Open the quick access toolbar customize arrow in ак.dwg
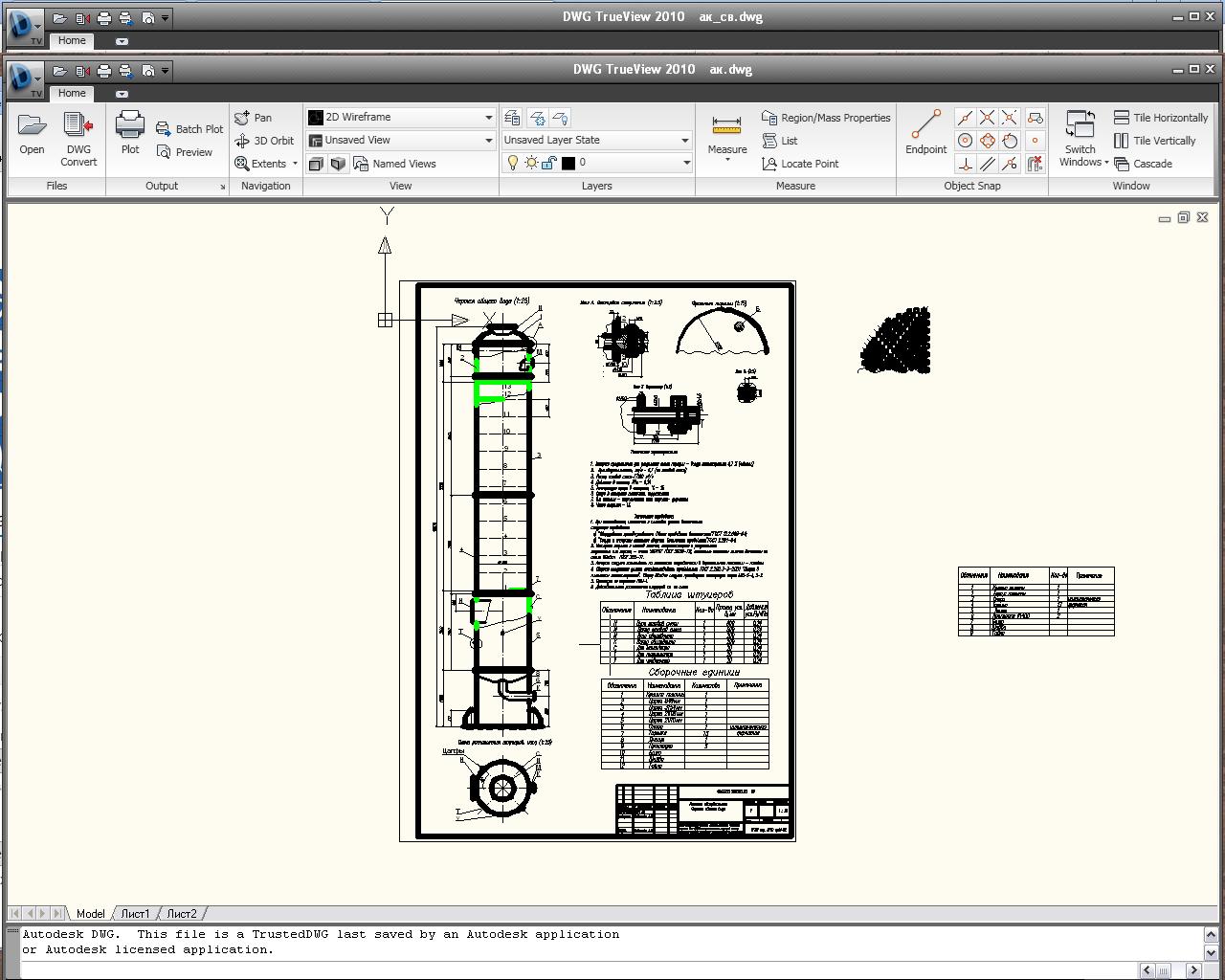 pos(166,71)
